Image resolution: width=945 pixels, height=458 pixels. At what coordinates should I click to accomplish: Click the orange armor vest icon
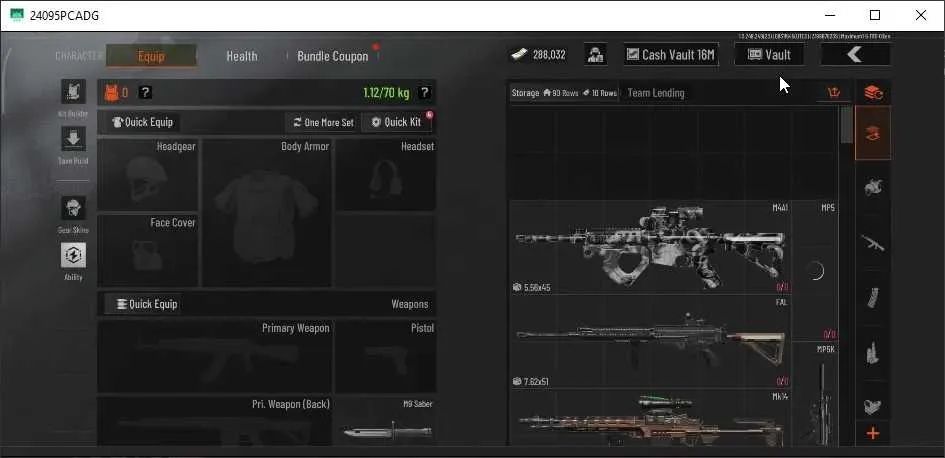pos(111,92)
